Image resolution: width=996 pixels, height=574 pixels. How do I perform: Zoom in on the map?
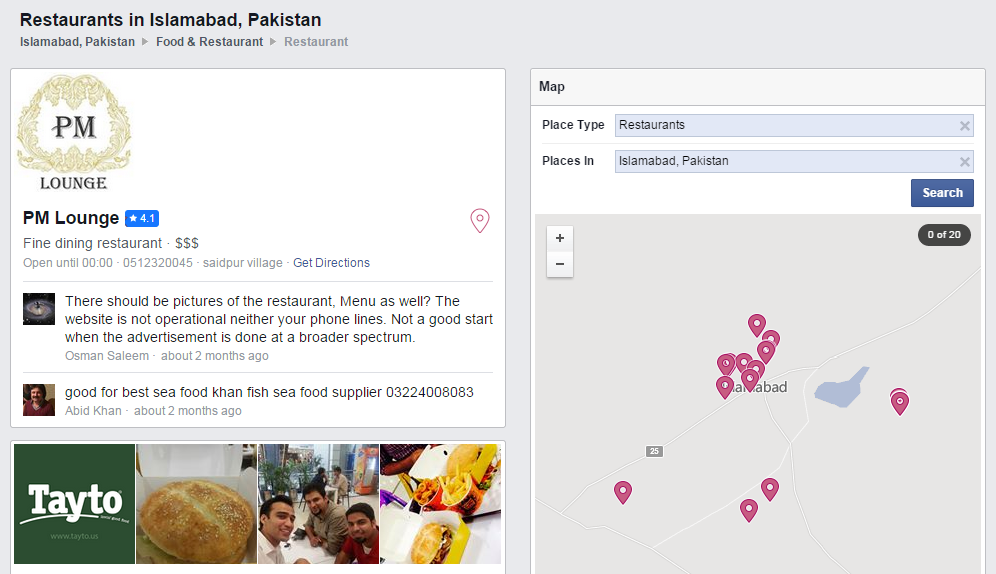pyautogui.click(x=560, y=238)
